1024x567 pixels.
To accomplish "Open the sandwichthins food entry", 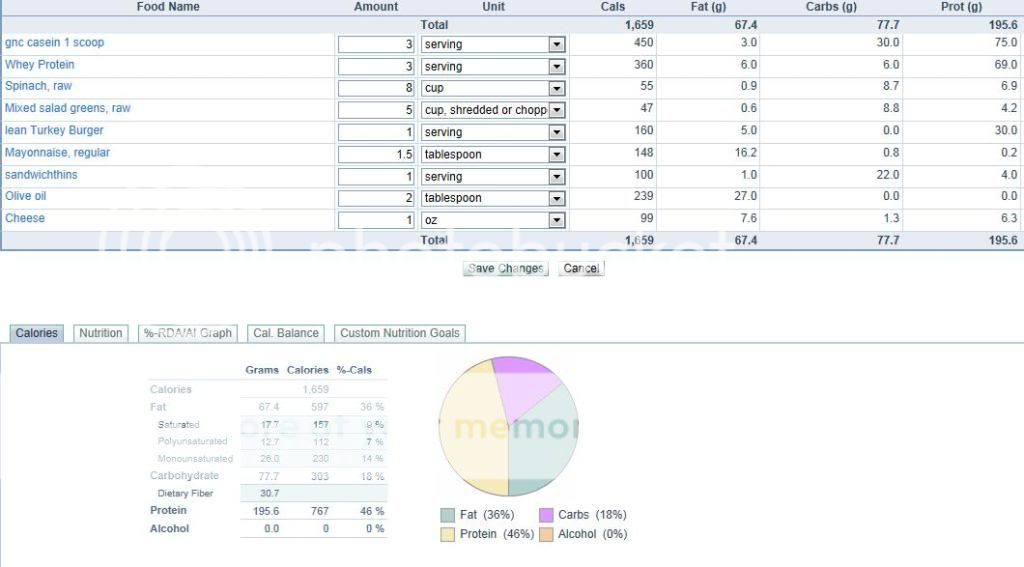I will pyautogui.click(x=43, y=175).
